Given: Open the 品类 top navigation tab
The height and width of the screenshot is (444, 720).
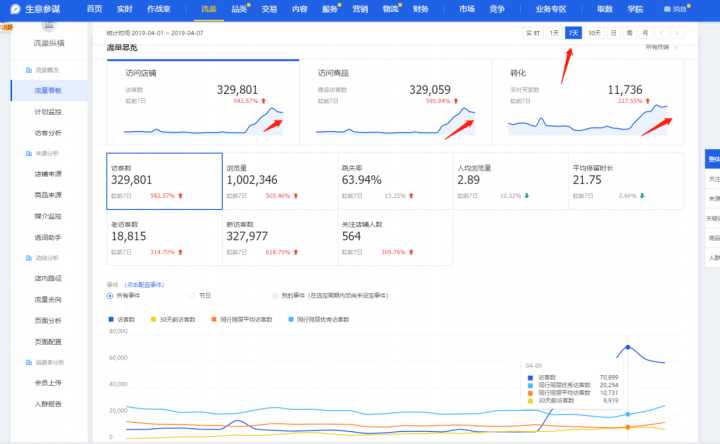Looking at the screenshot, I should point(239,8).
